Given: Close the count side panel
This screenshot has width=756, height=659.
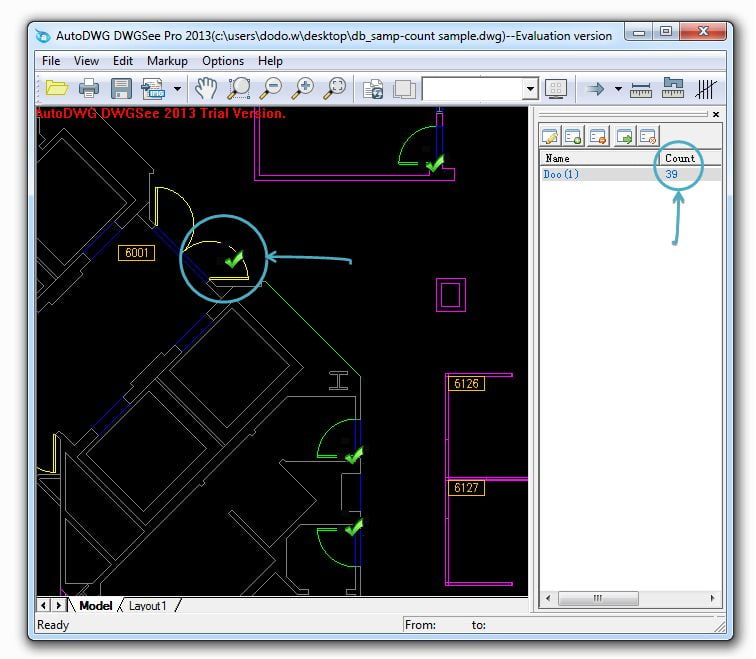Looking at the screenshot, I should [x=715, y=115].
